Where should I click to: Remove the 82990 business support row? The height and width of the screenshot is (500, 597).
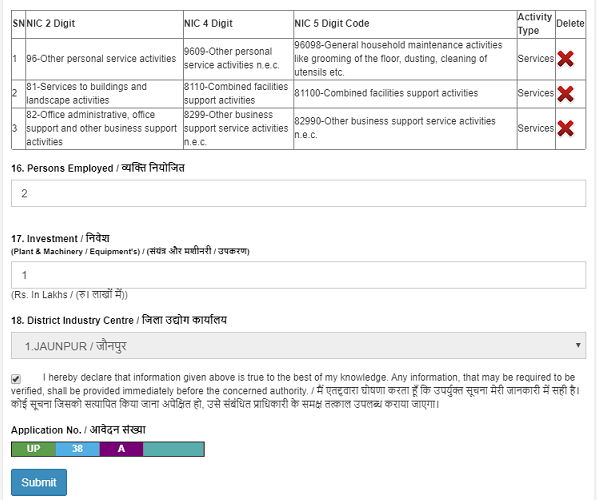pos(565,128)
